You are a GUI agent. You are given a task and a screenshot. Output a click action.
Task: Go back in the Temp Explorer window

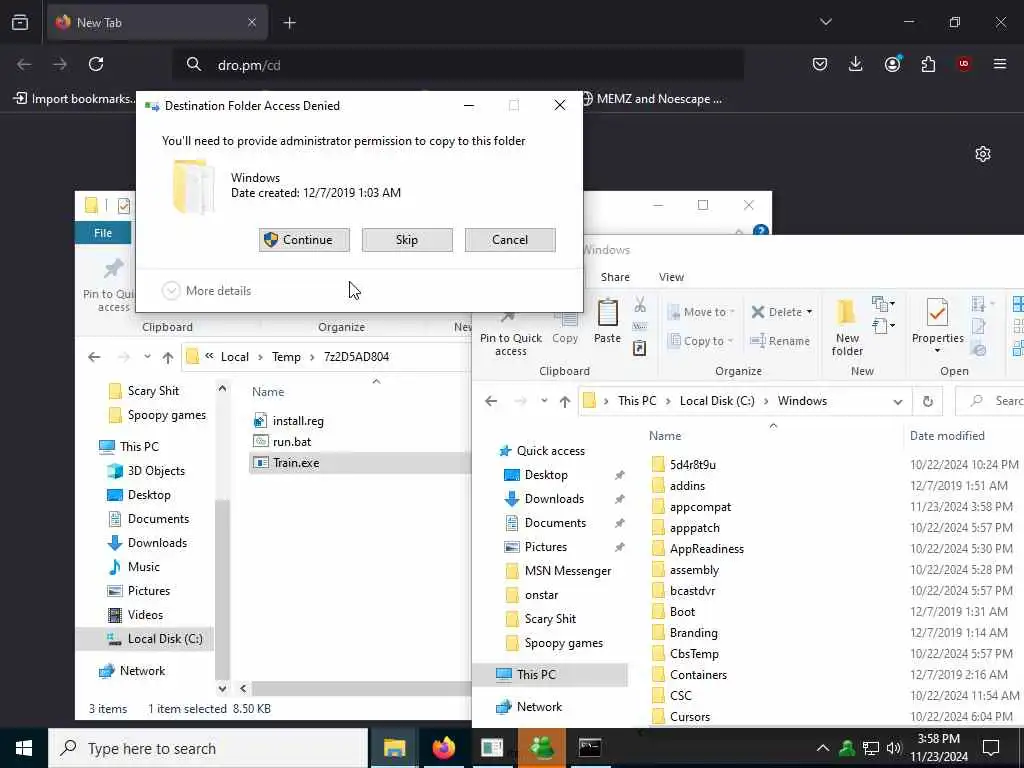click(94, 357)
